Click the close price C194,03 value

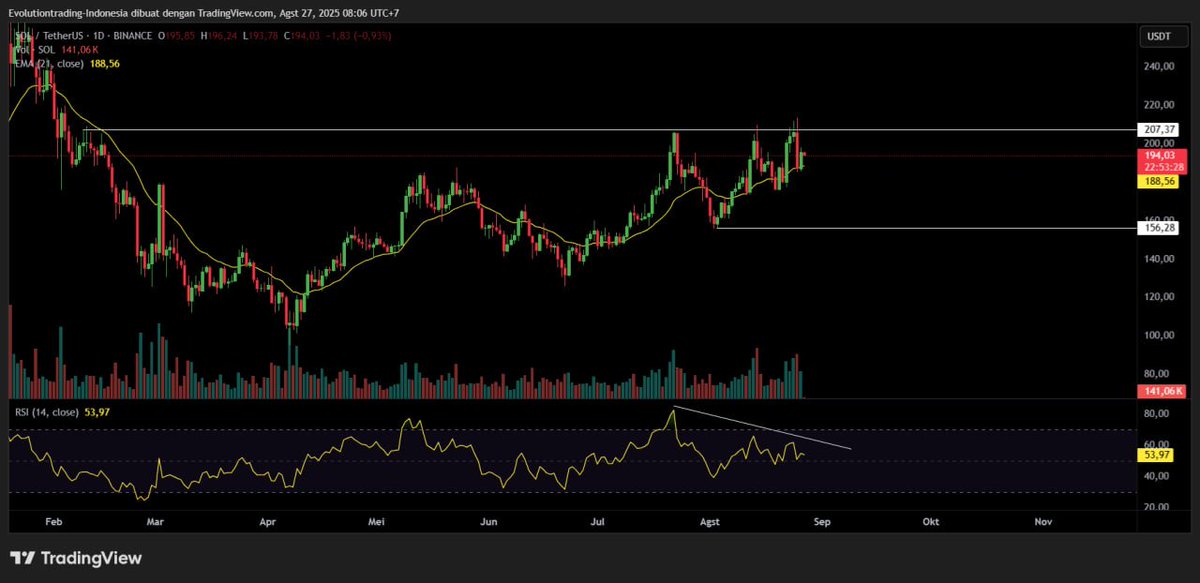point(301,36)
